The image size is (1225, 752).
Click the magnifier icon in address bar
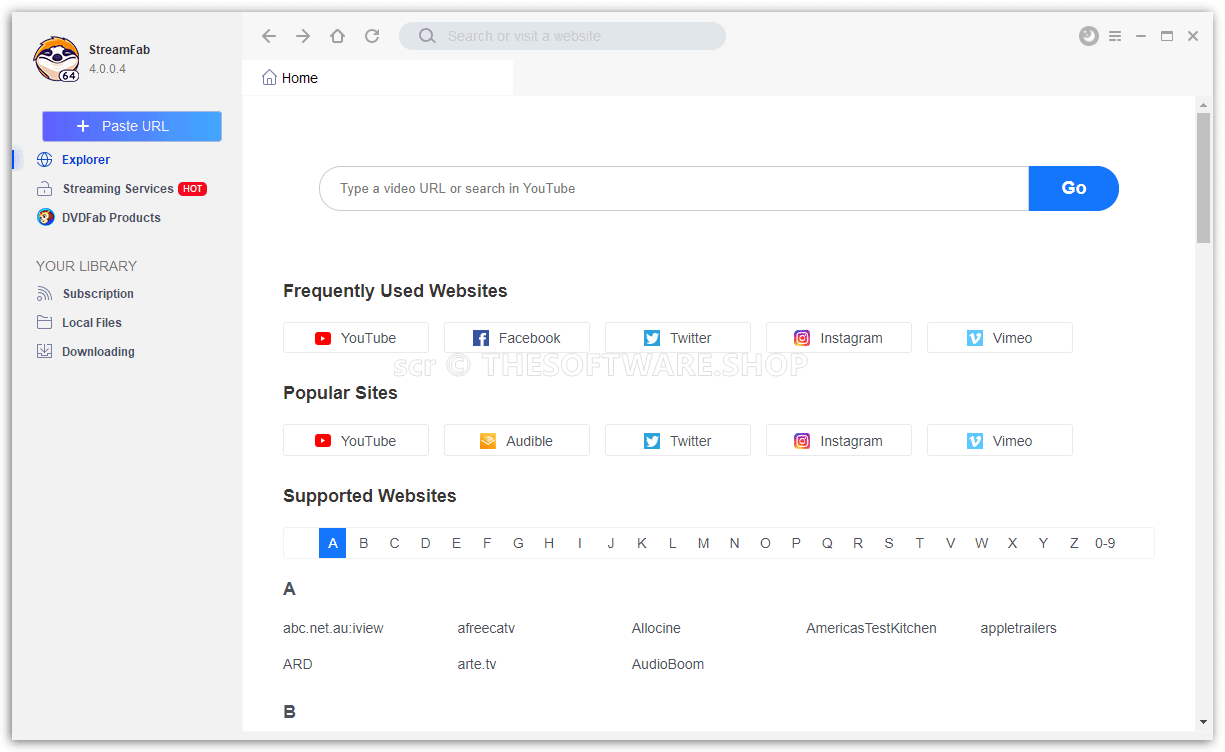(427, 36)
